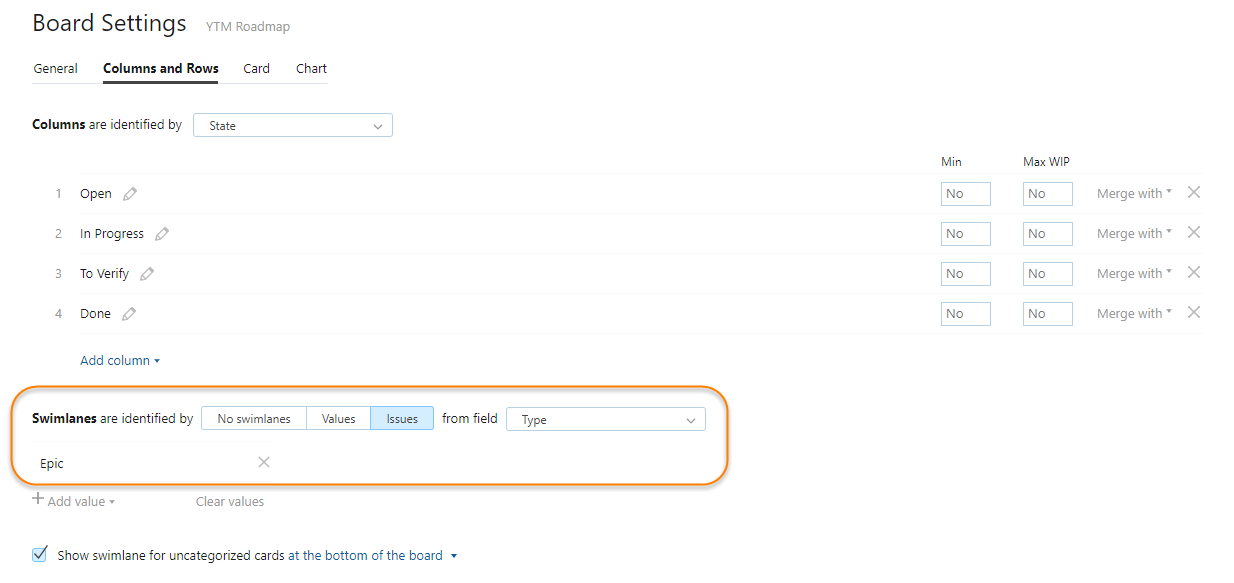Click the pencil edit icon next to Open

[130, 194]
